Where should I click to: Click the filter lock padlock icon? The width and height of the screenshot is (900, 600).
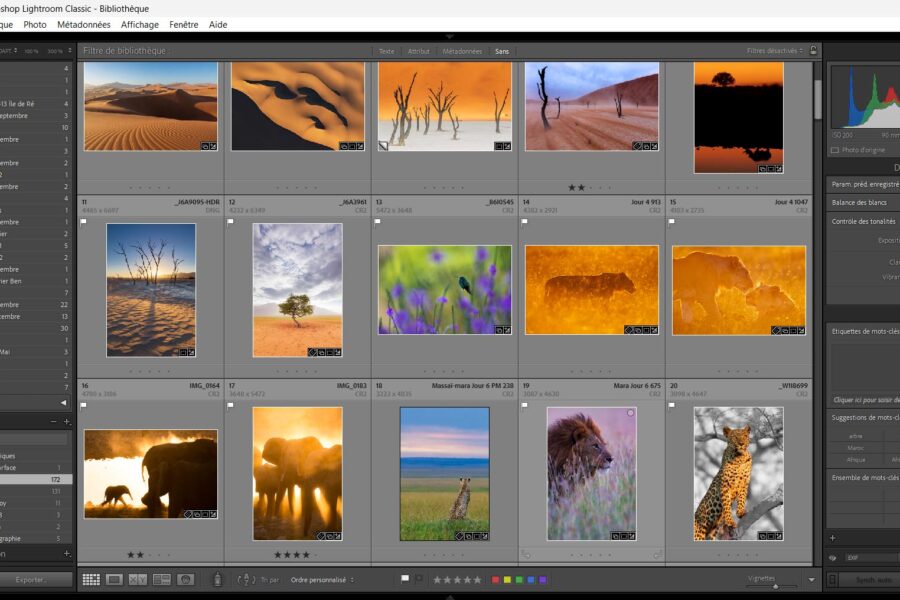pyautogui.click(x=814, y=50)
